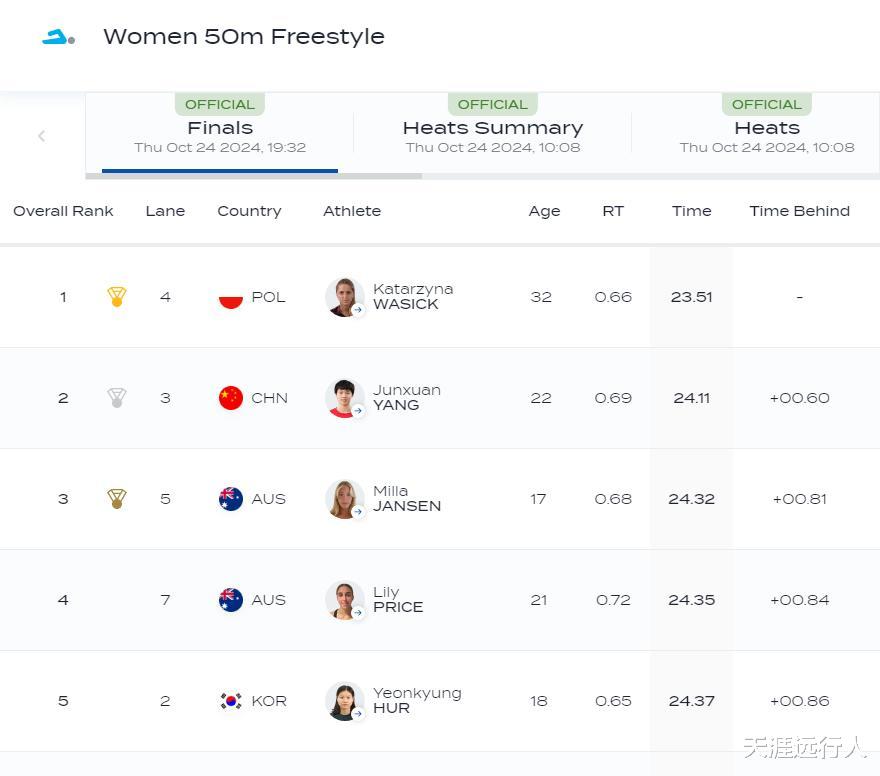Click Milla Jansen's Australia flag icon

coord(231,499)
